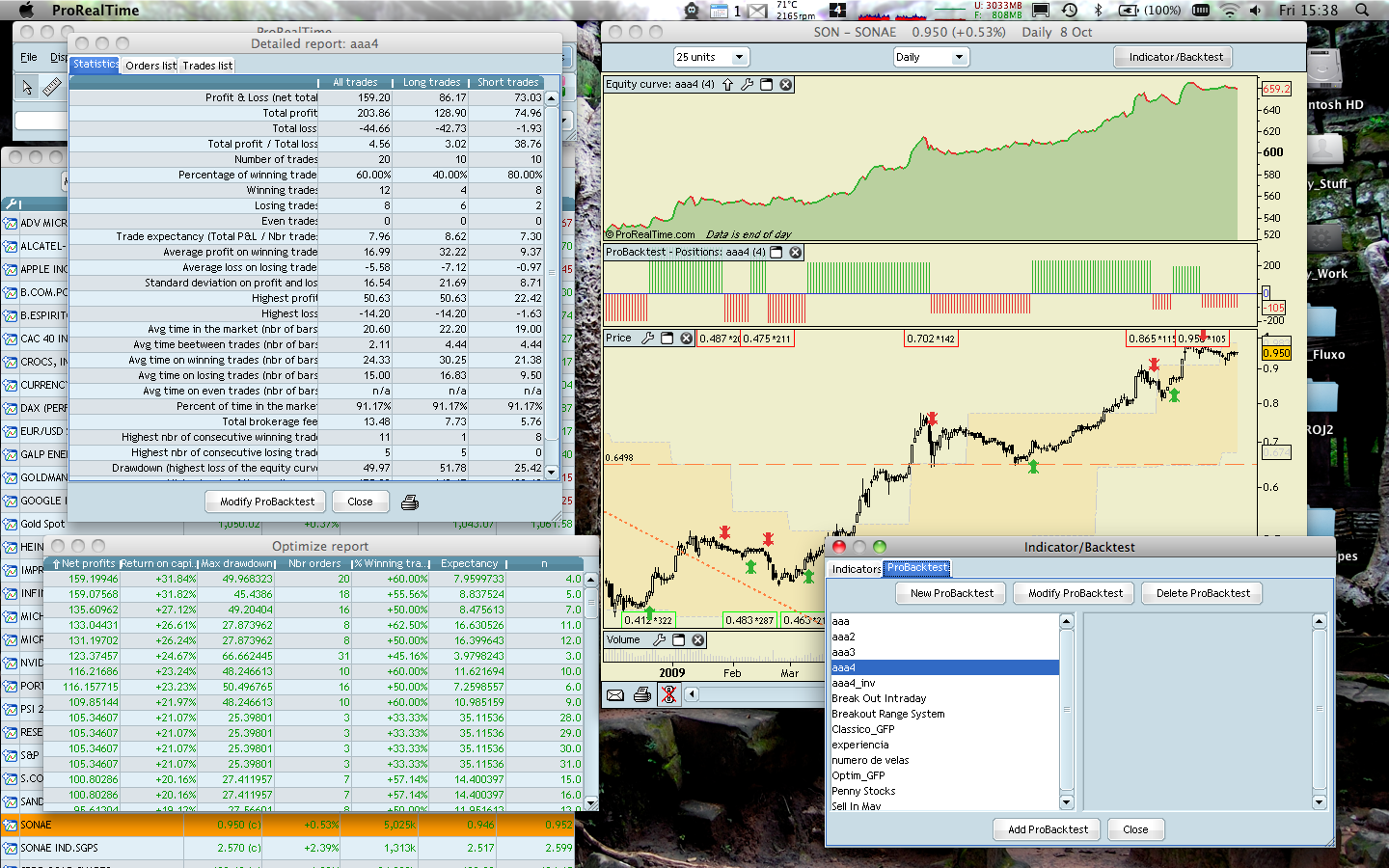The image size is (1389, 868).
Task: Open the Wi-Fi menu bar icon
Action: click(1229, 11)
